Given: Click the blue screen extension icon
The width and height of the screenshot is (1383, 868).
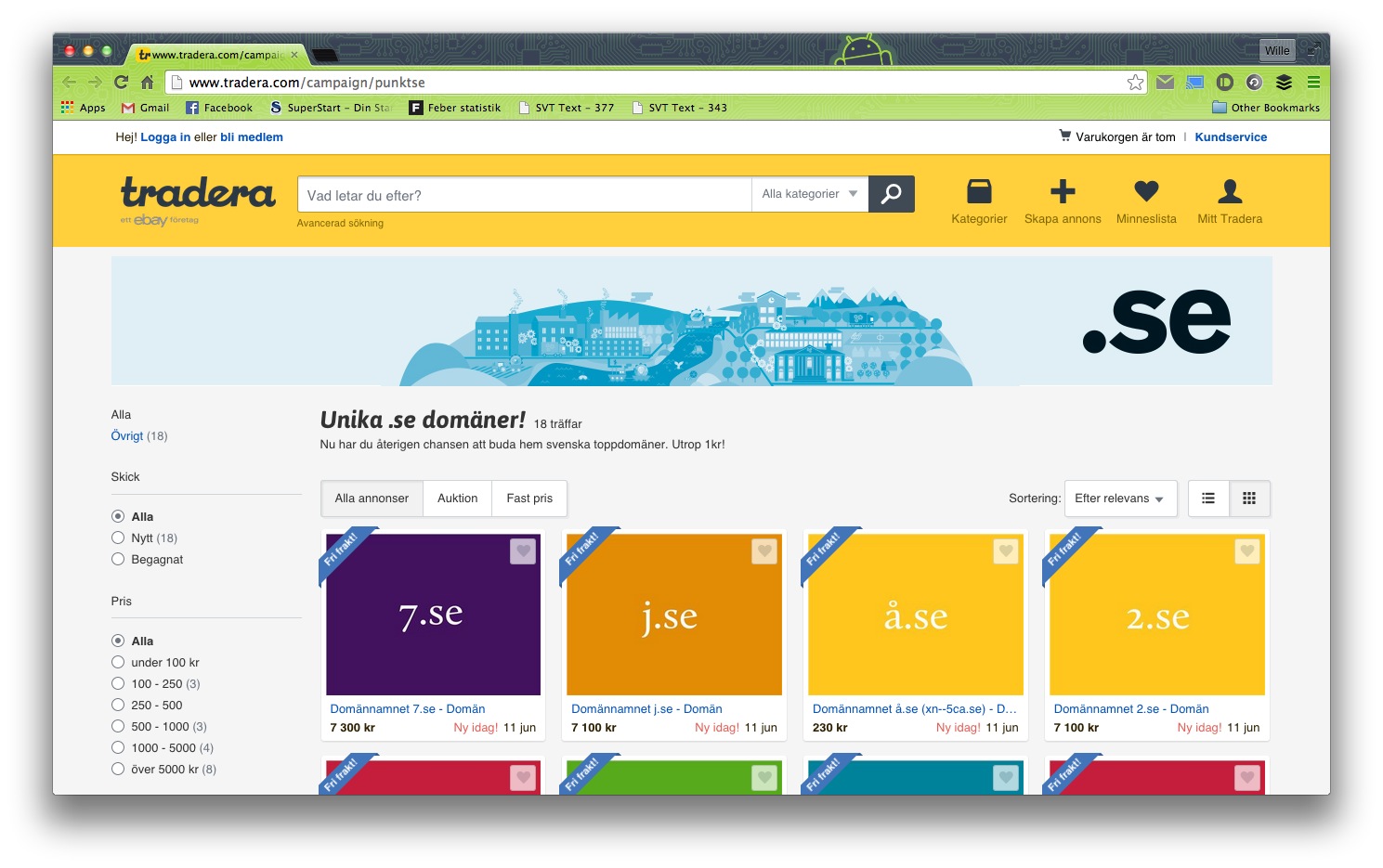Looking at the screenshot, I should coord(1194,82).
